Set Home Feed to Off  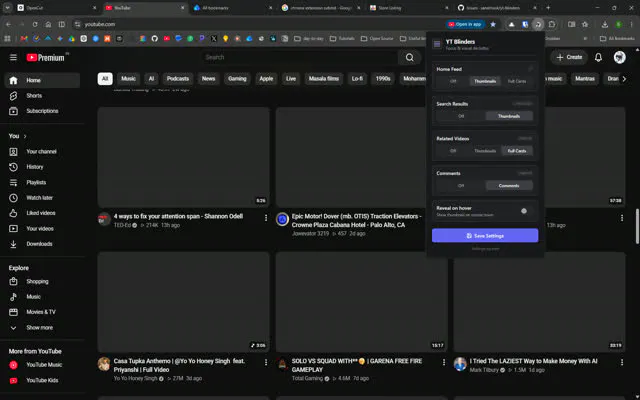pyautogui.click(x=453, y=81)
